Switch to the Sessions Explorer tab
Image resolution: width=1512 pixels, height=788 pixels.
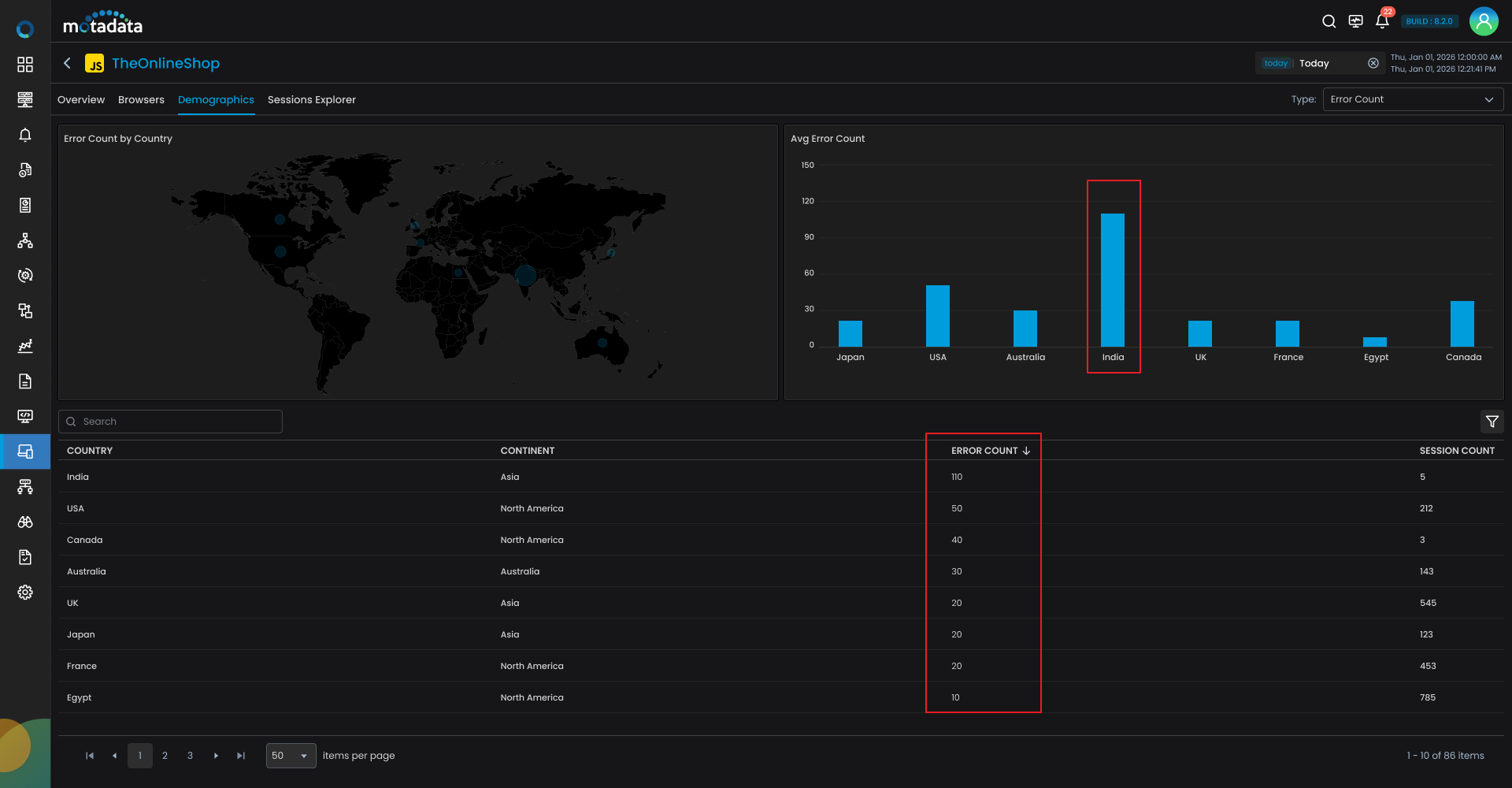coord(311,100)
